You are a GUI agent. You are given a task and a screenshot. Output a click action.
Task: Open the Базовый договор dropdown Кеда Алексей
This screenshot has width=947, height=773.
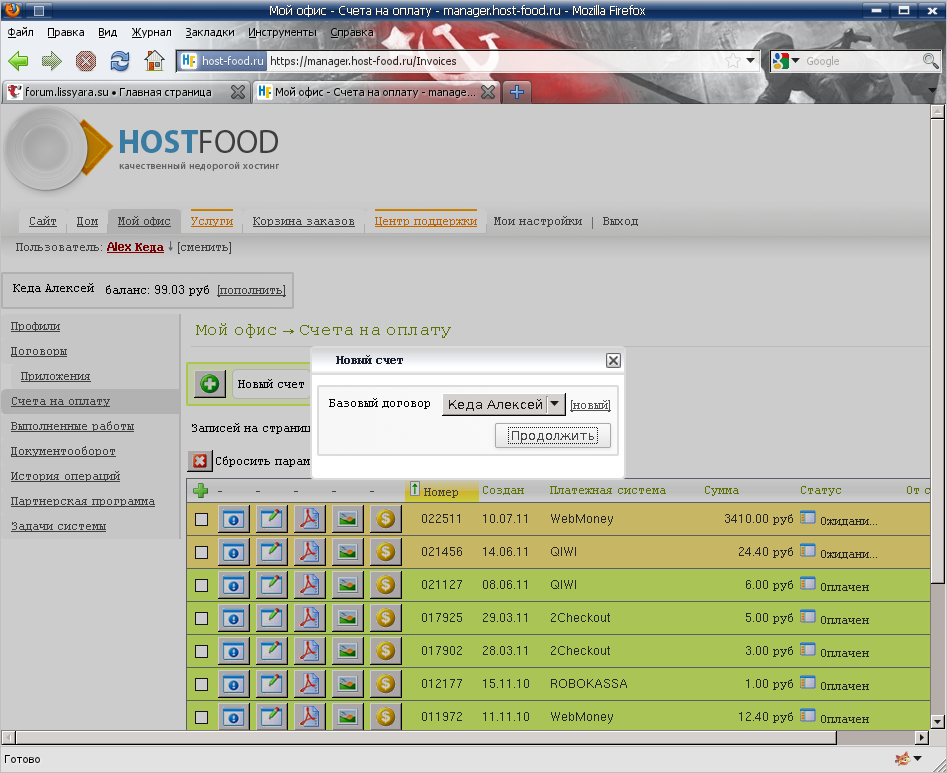pos(504,405)
